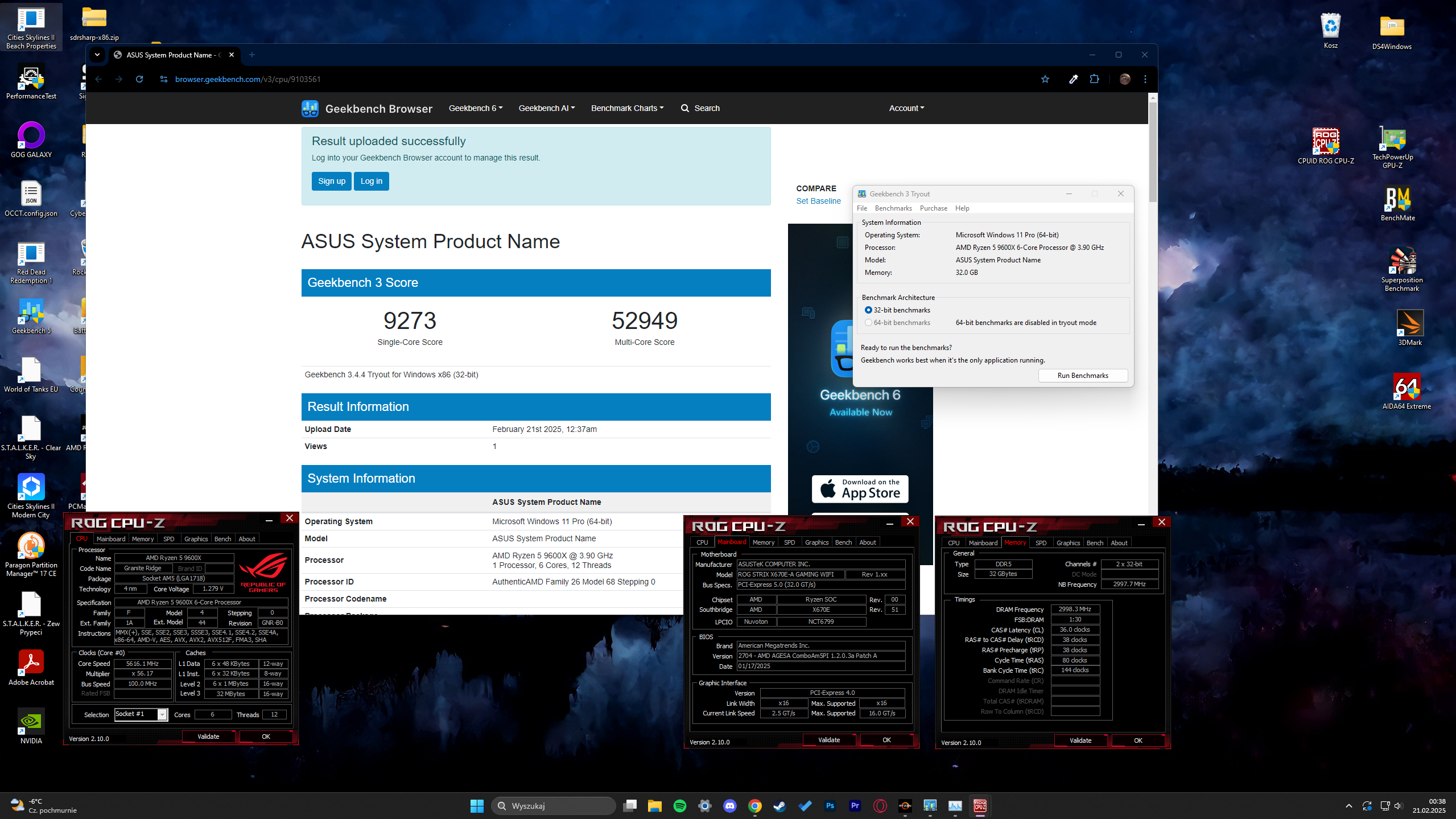
Task: Switch to Bench tab in middle CPU-Z window
Action: [843, 542]
